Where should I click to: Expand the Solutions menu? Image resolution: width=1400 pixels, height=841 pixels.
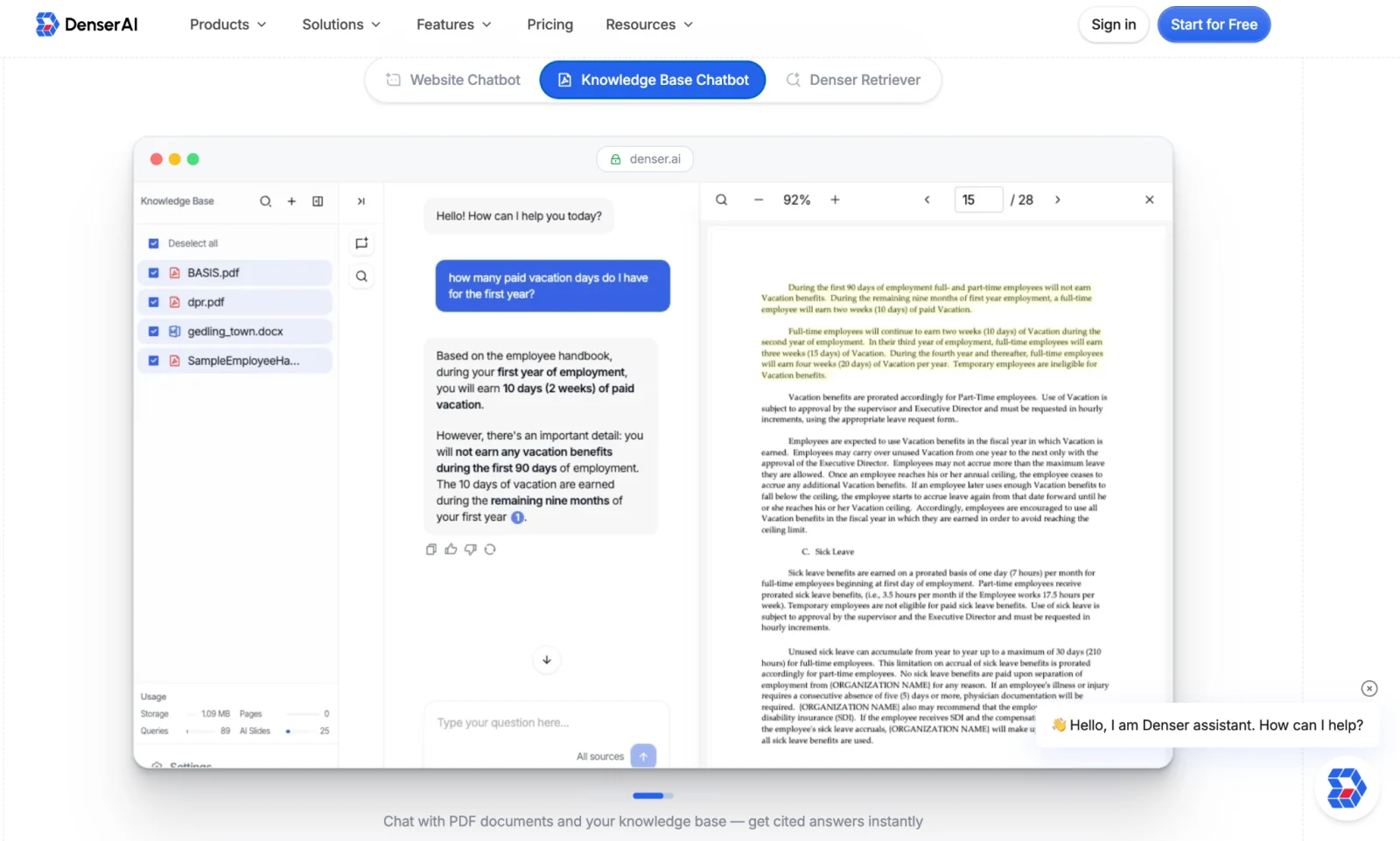[x=341, y=25]
